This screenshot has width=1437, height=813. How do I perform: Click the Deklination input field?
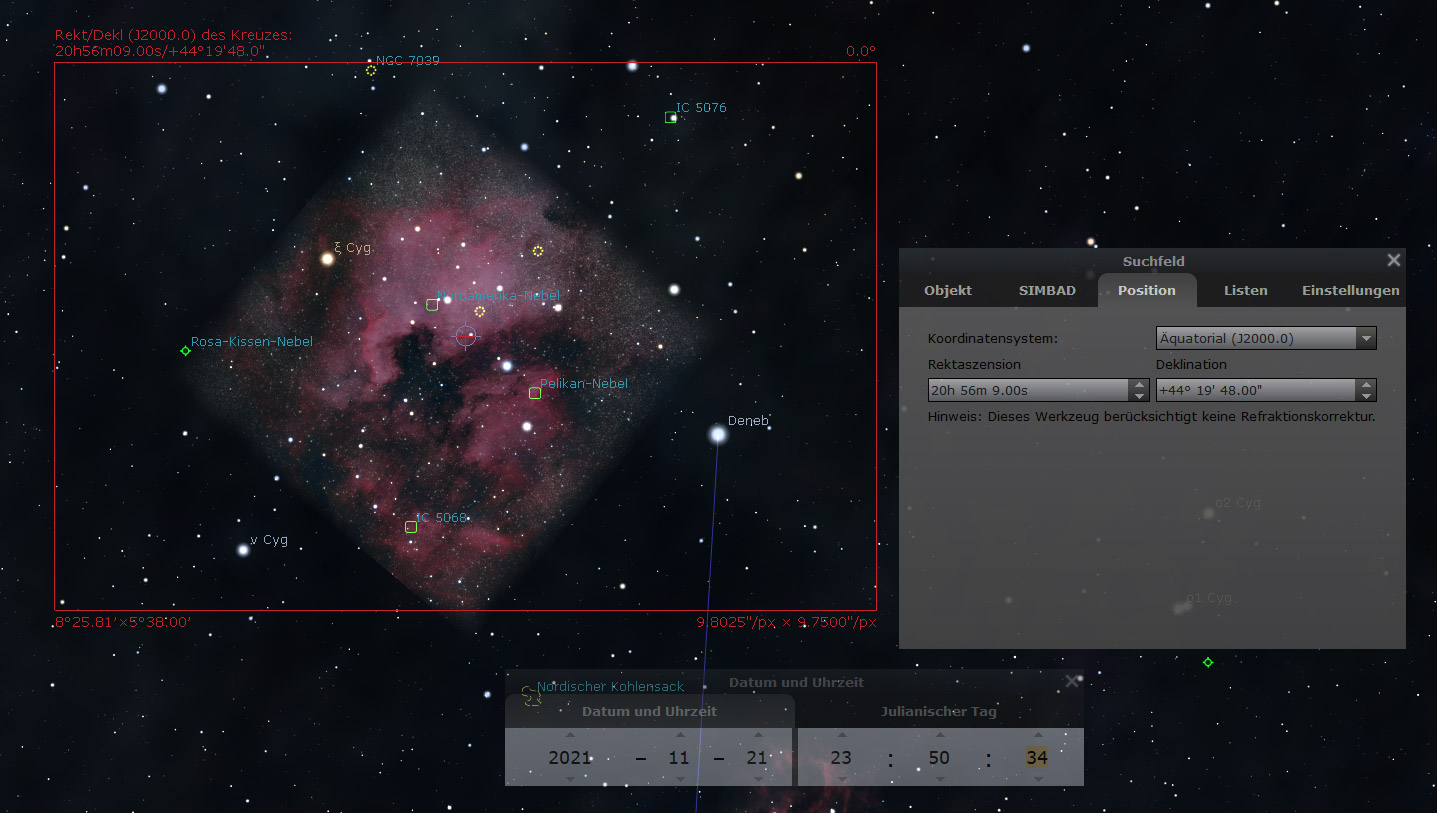pyautogui.click(x=1266, y=390)
